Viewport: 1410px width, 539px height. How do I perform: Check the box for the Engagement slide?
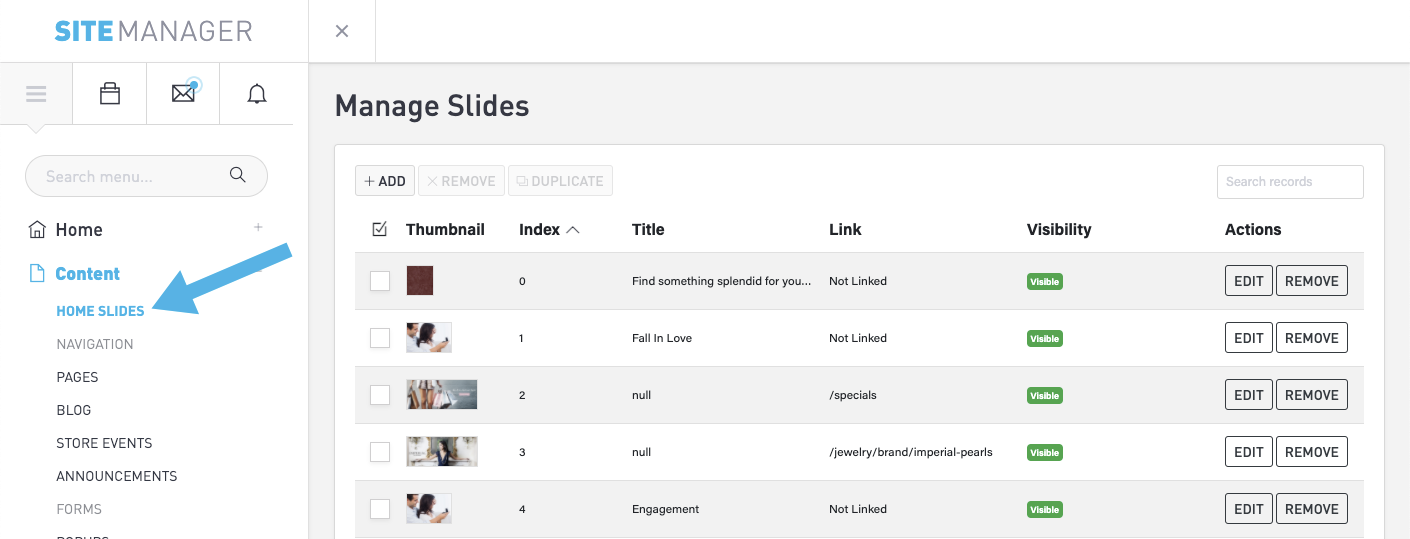coord(380,509)
